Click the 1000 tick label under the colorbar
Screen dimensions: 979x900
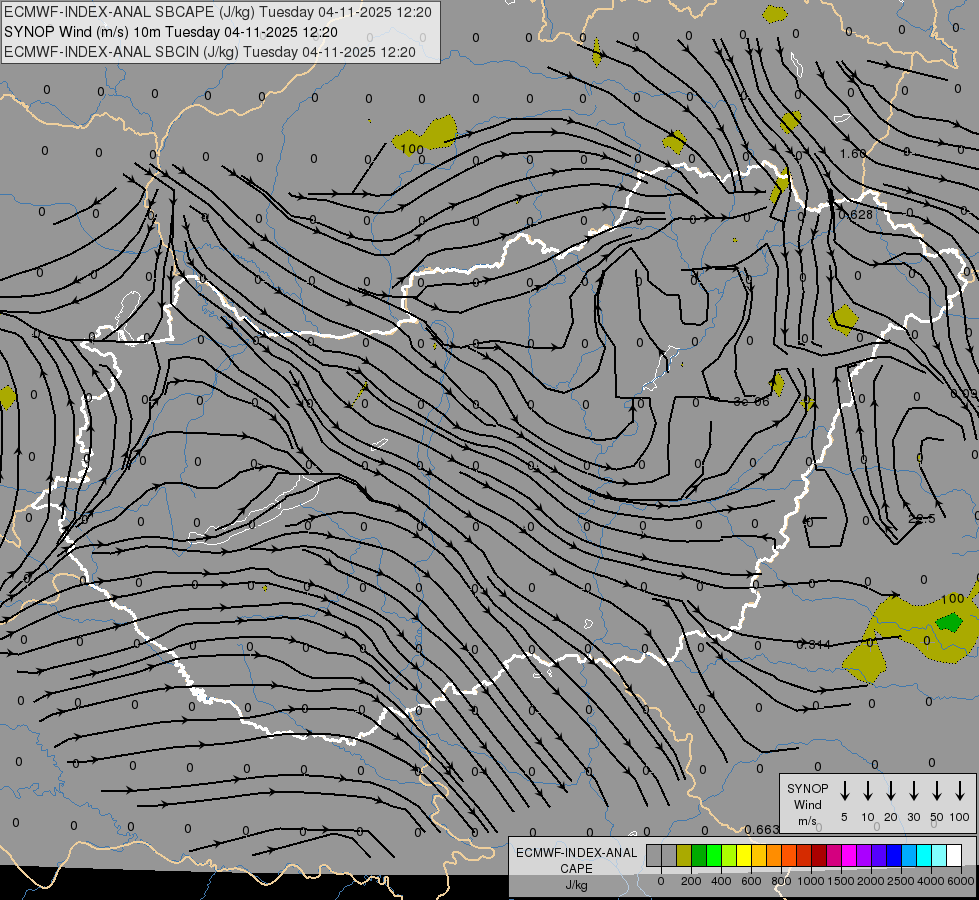pos(811,881)
